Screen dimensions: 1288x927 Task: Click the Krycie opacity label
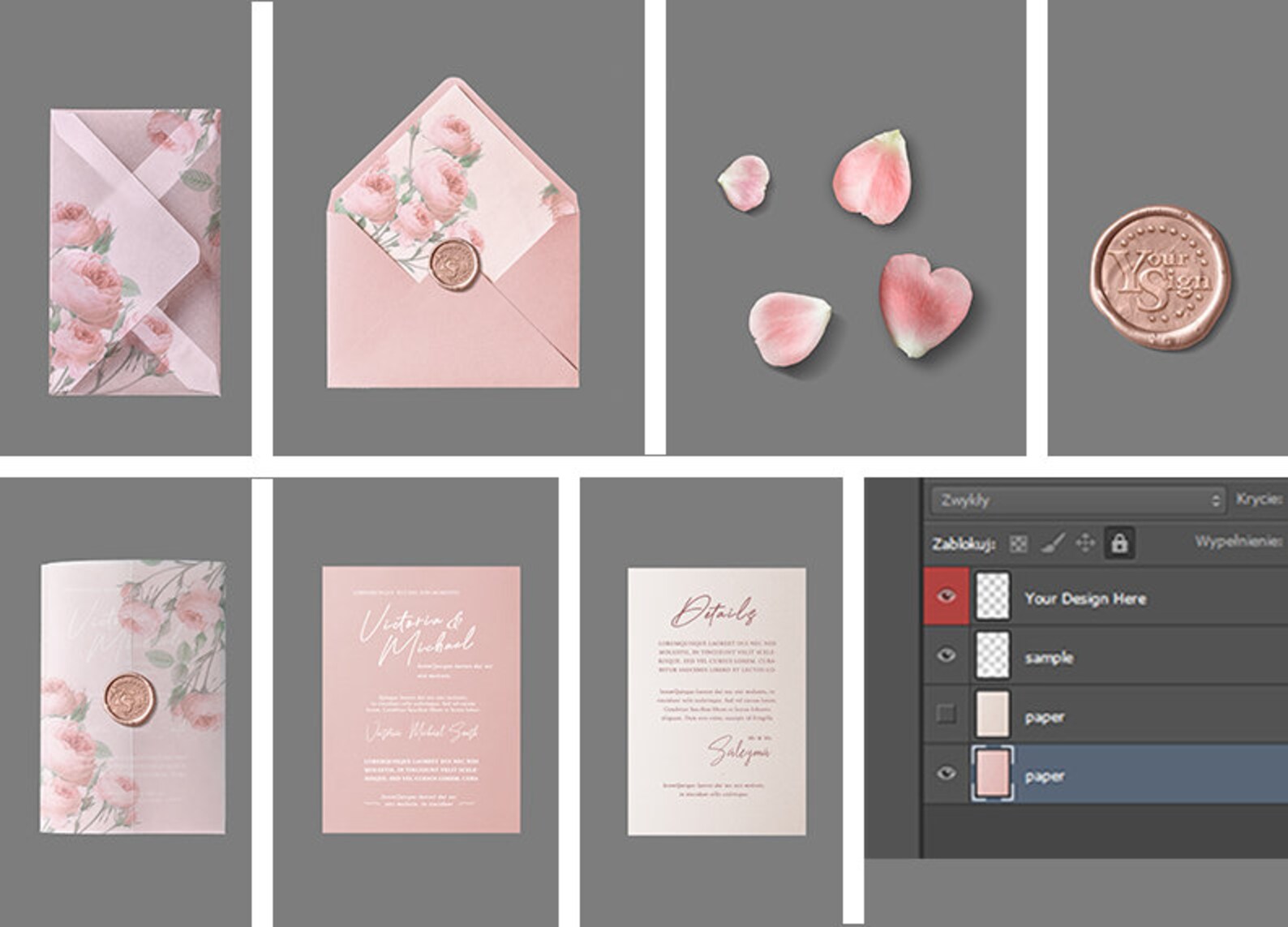pos(1260,499)
